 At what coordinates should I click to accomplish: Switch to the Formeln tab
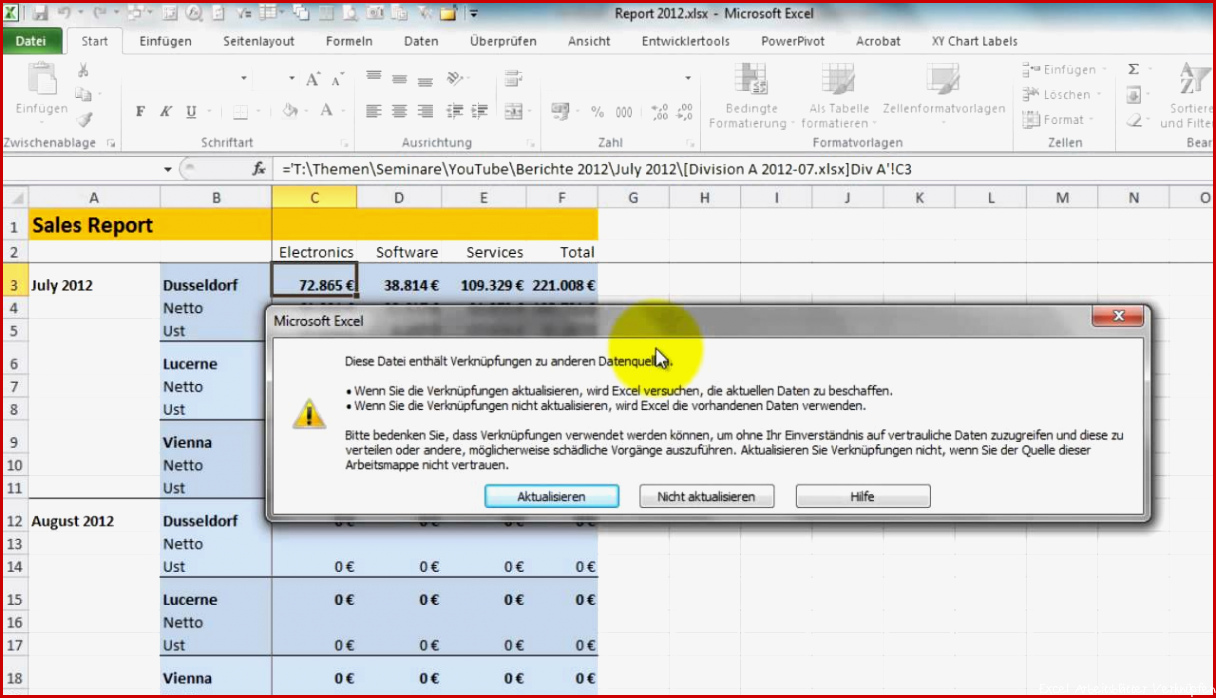coord(349,41)
